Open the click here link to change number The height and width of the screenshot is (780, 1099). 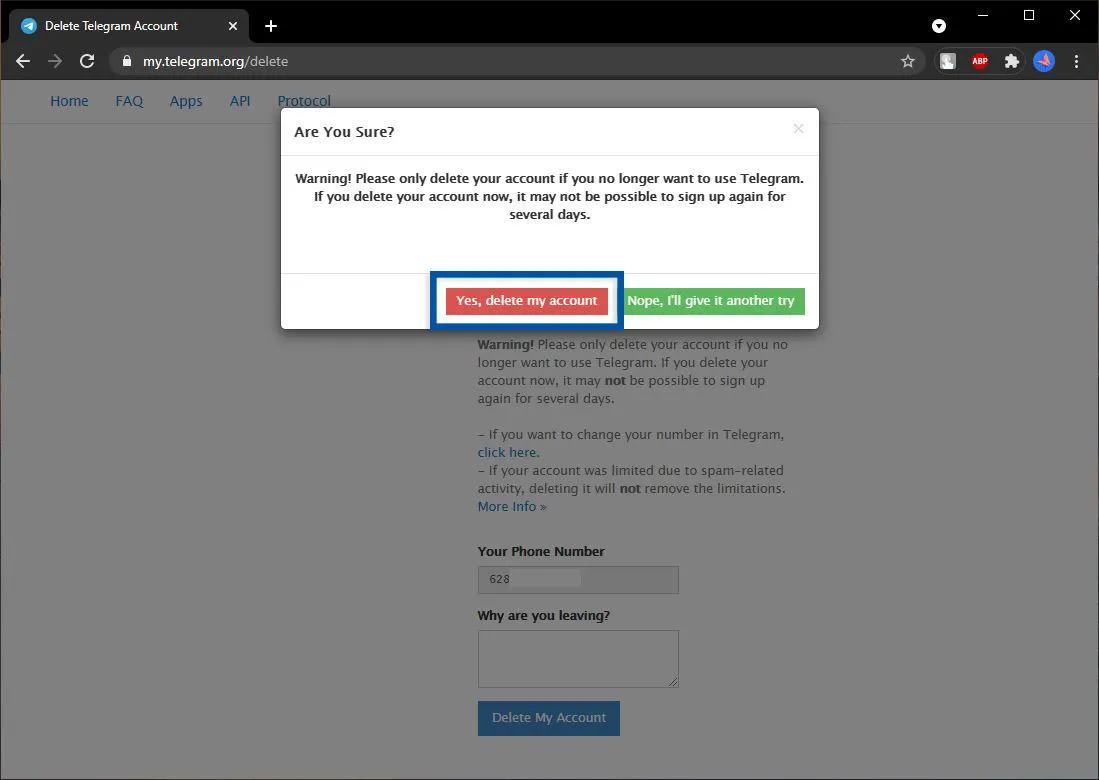tap(506, 452)
